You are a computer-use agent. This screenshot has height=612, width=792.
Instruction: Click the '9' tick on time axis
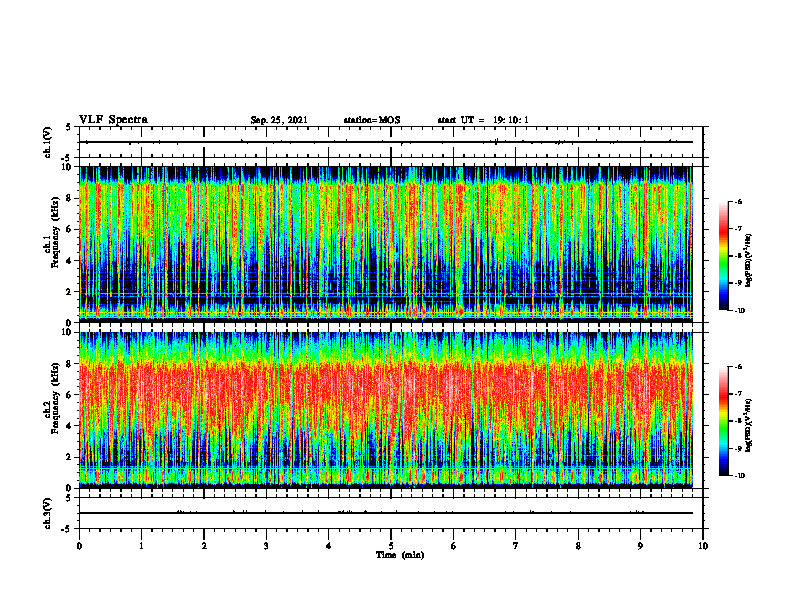click(x=640, y=546)
